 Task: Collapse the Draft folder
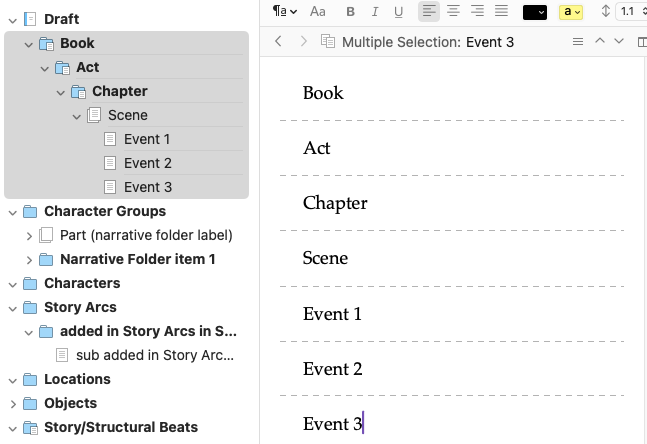12,19
